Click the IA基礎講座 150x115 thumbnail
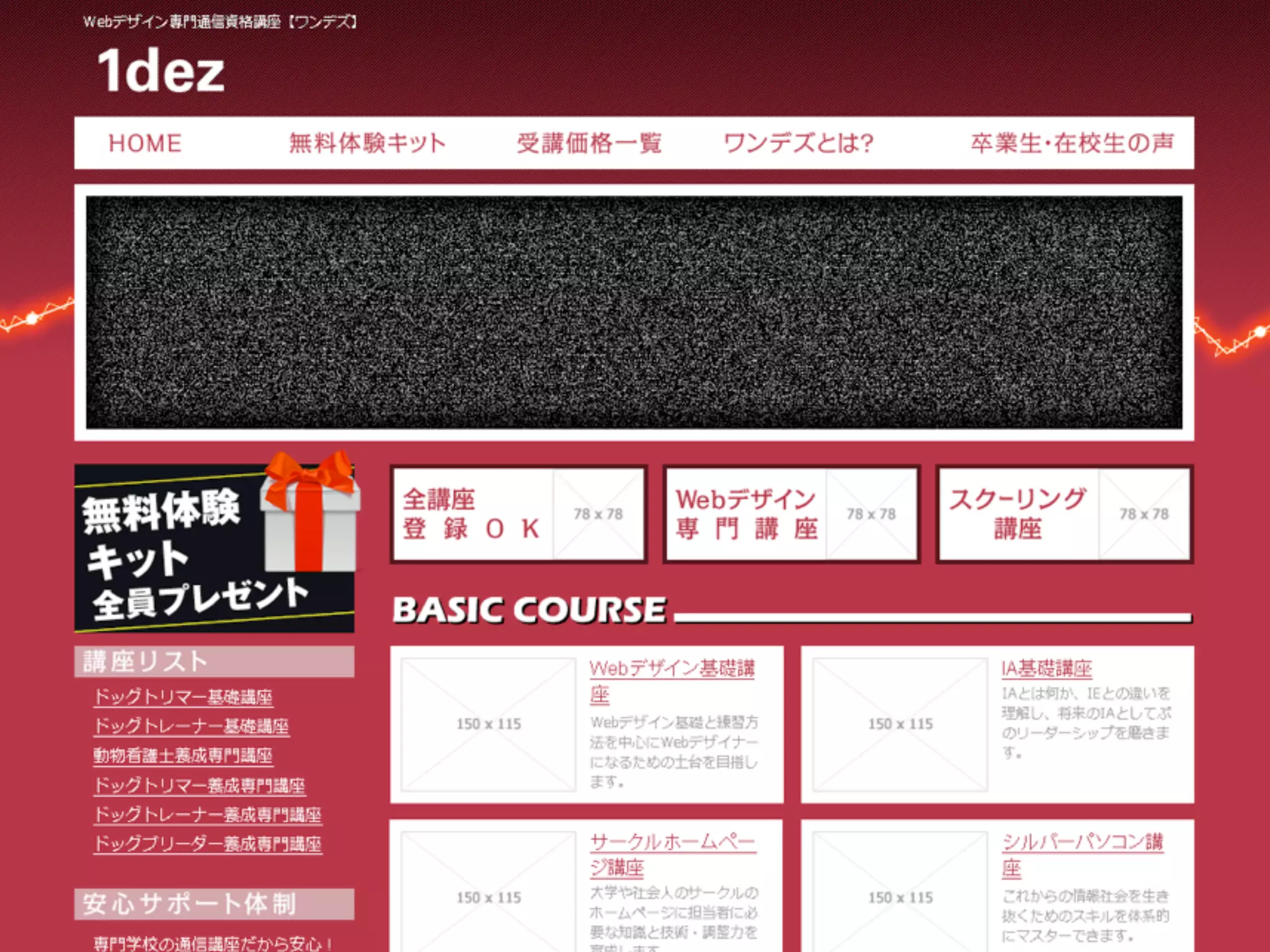Viewport: 1270px width, 952px height. [900, 724]
